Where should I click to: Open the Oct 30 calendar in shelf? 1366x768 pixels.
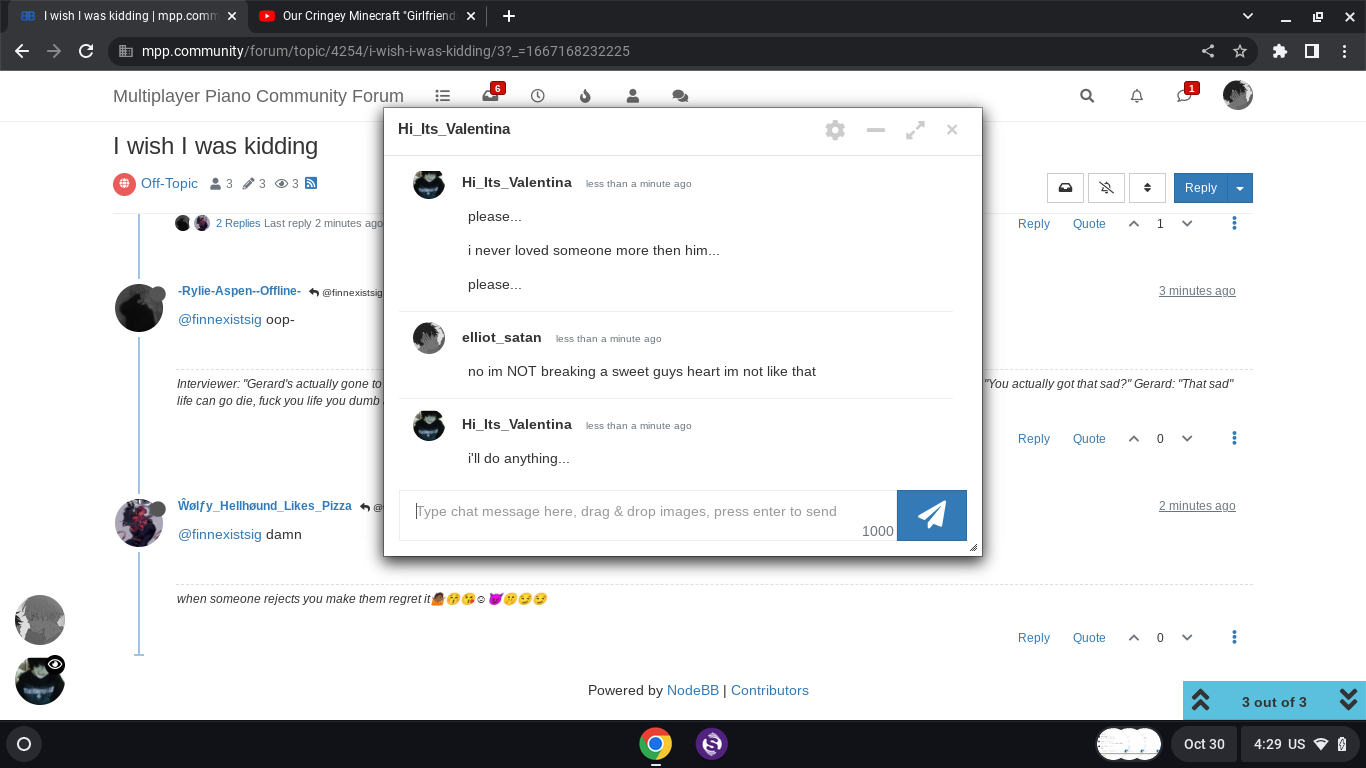pyautogui.click(x=1204, y=744)
